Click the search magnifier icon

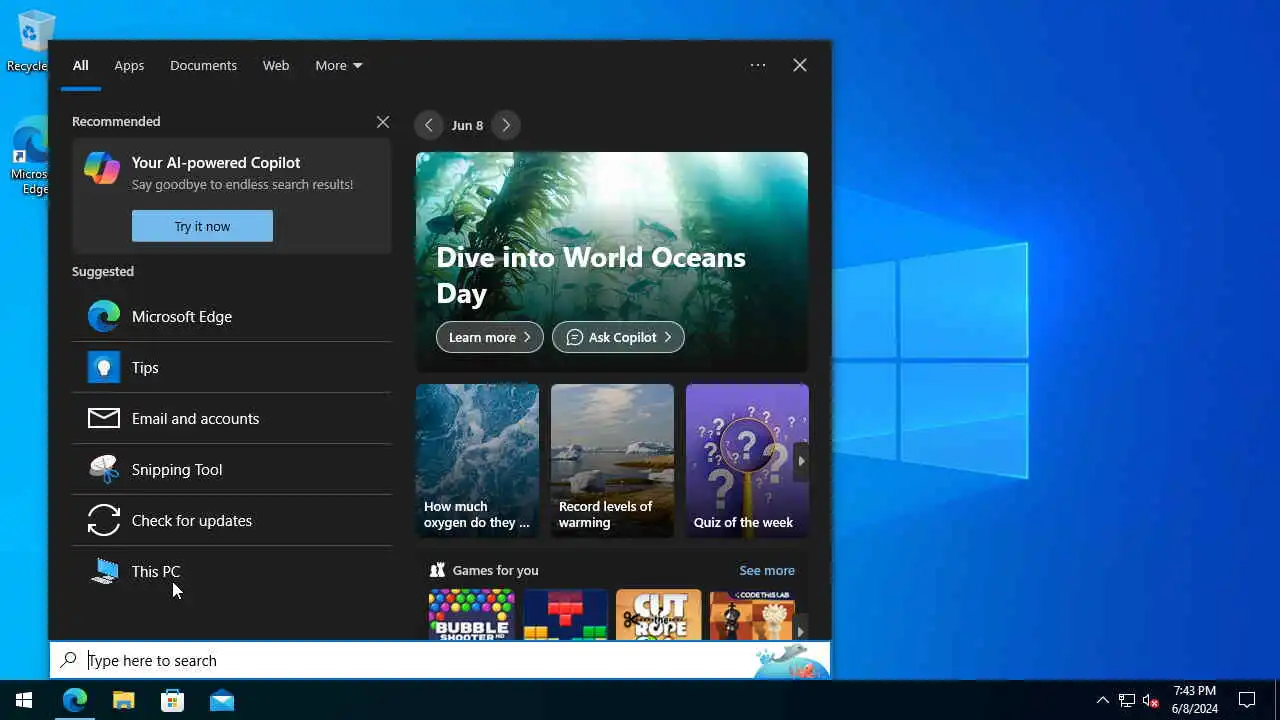[x=68, y=660]
